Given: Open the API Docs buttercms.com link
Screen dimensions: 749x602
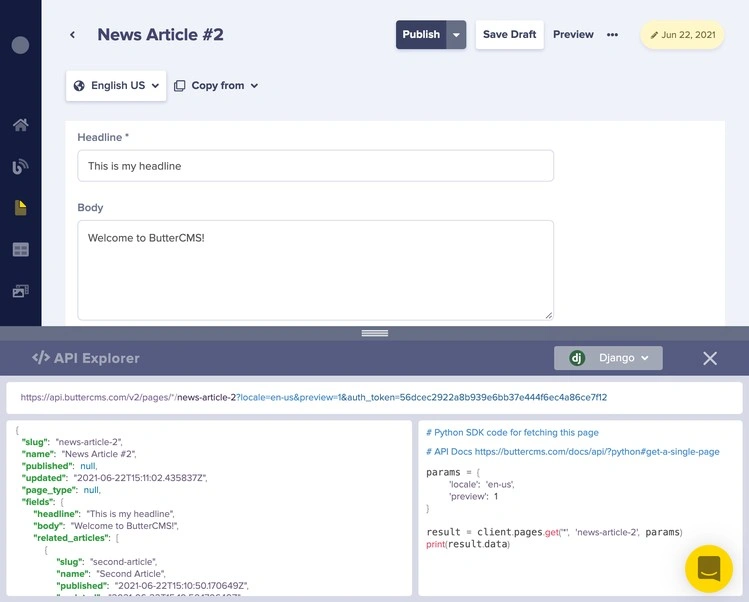Looking at the screenshot, I should tap(597, 452).
